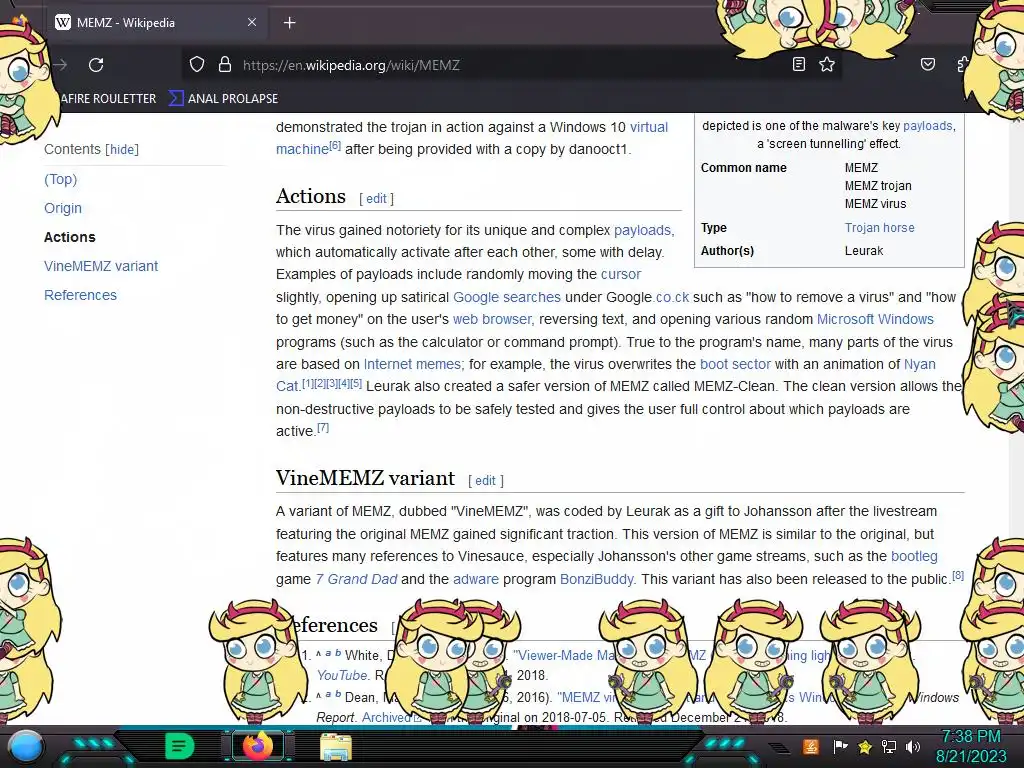This screenshot has height=768, width=1024.
Task: Go to VineMEMZ variant in contents
Action: (101, 266)
